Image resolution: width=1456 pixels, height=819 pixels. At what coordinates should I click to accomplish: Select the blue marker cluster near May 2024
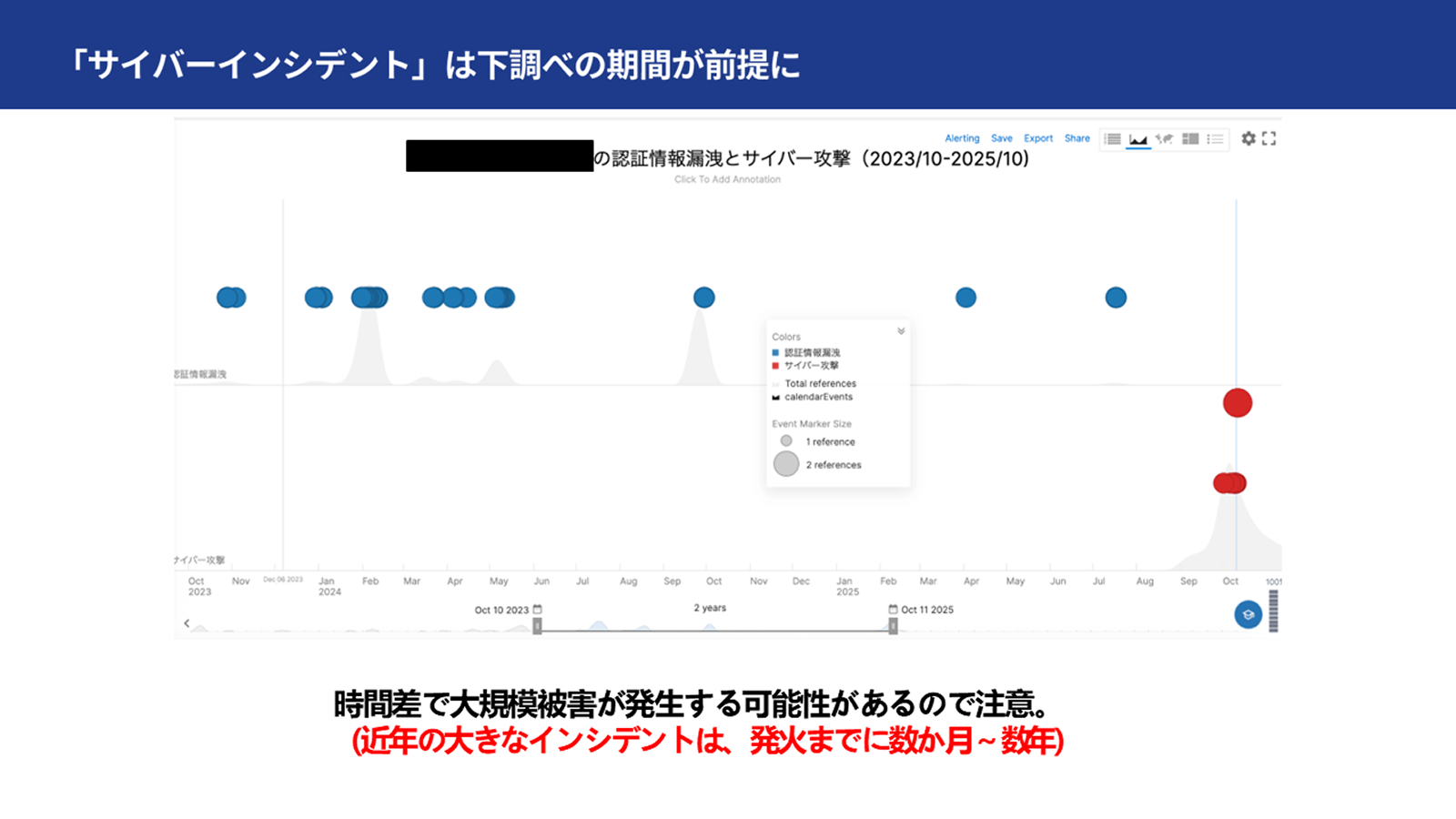click(500, 298)
